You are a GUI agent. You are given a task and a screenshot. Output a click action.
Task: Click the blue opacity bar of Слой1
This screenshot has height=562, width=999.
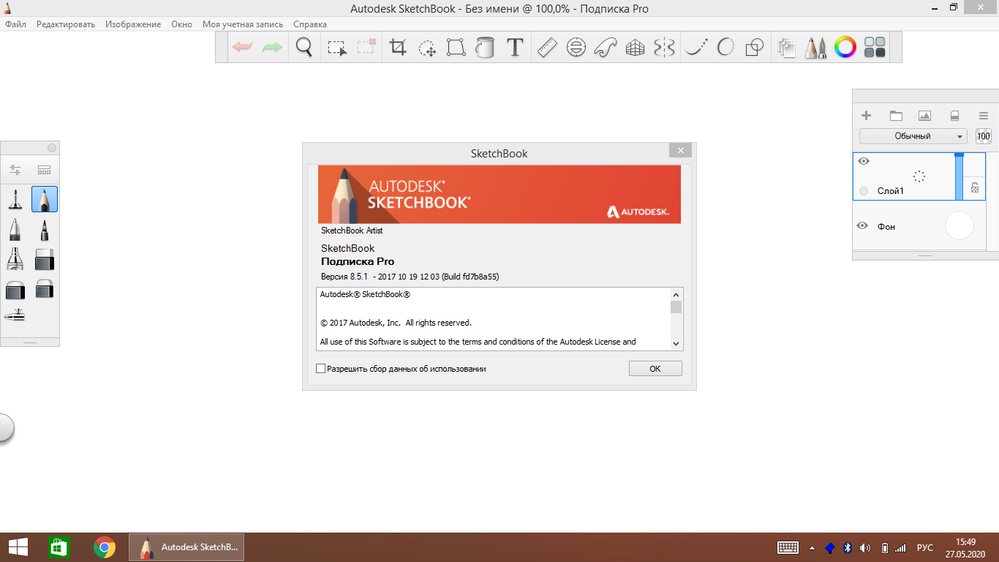959,177
